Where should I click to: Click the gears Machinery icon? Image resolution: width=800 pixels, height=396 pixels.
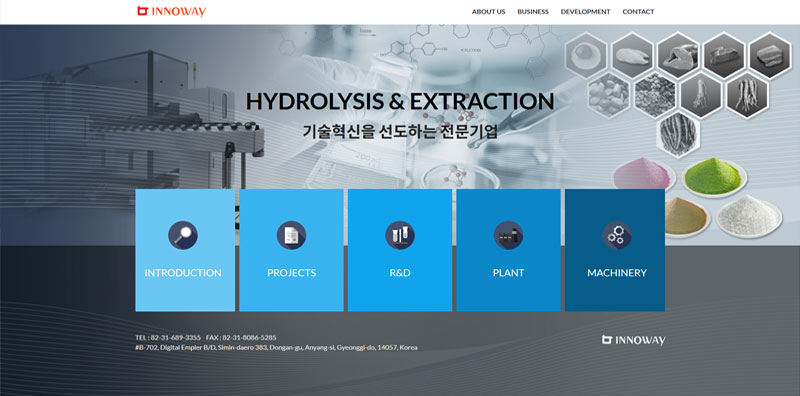click(x=617, y=235)
